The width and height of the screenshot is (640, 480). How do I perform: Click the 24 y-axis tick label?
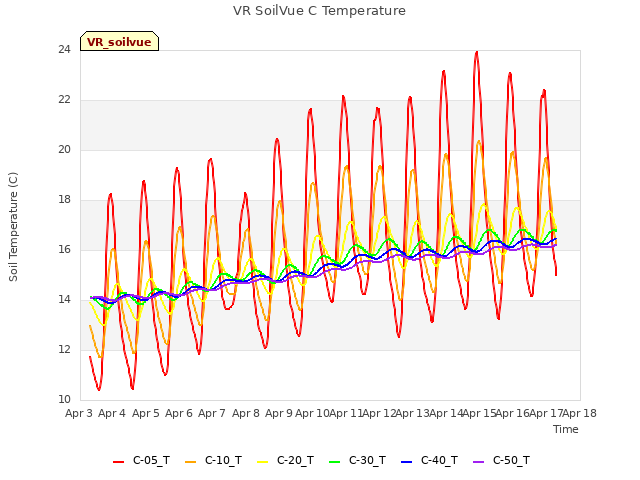coord(64,50)
